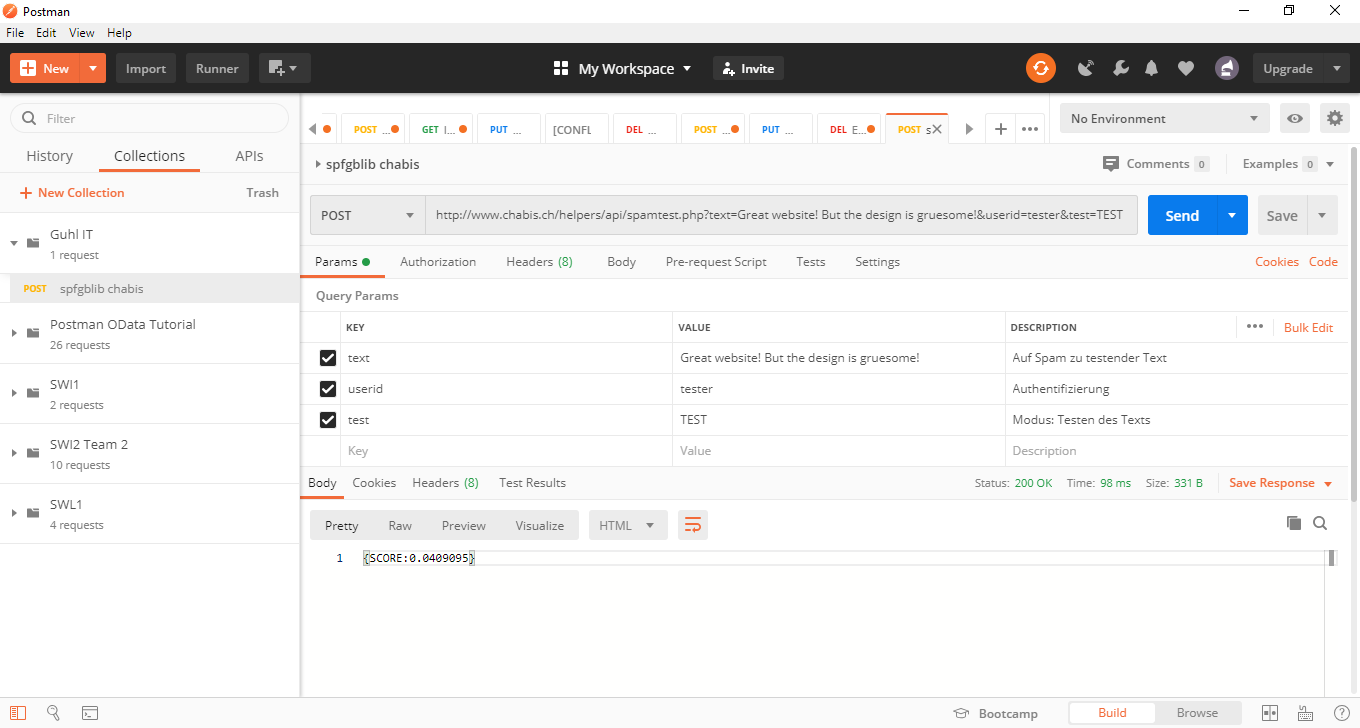This screenshot has height=728, width=1360.
Task: Open keyboard shortcuts icon in status bar
Action: click(1305, 713)
